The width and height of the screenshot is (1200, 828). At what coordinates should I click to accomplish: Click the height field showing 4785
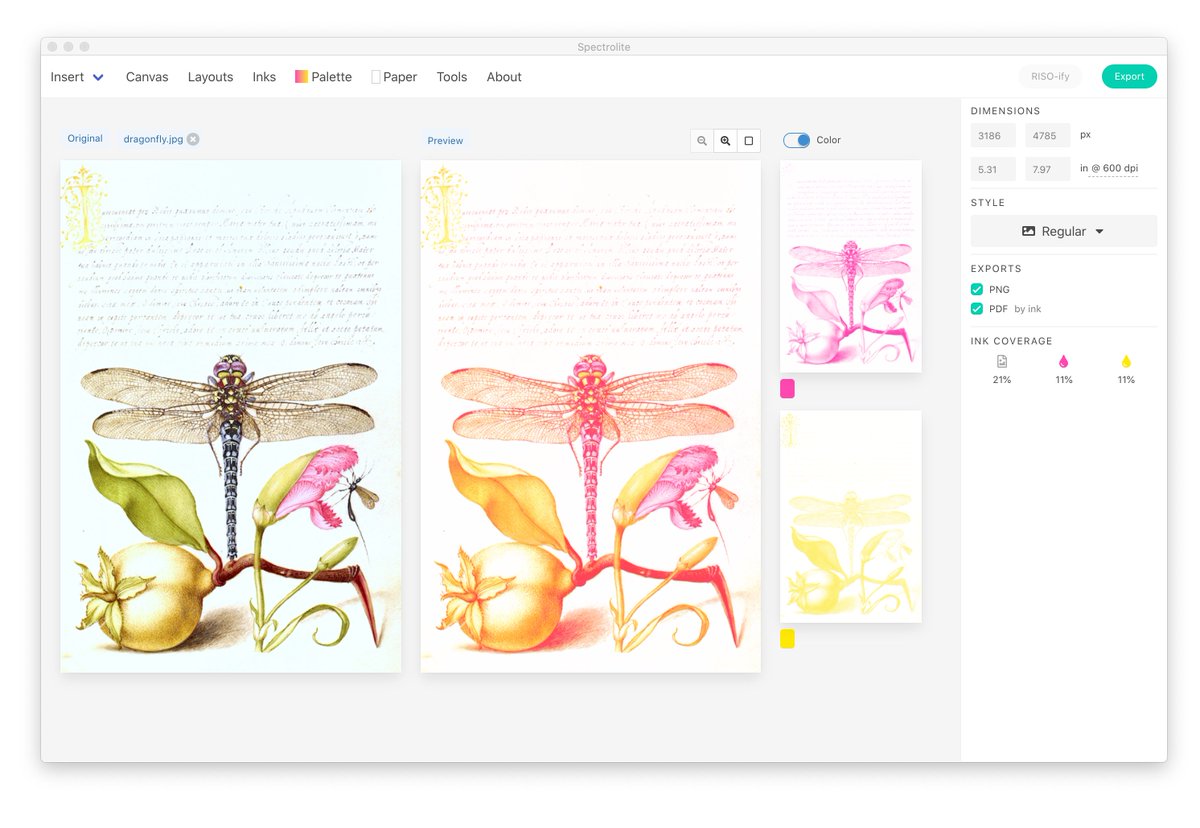(x=1047, y=136)
